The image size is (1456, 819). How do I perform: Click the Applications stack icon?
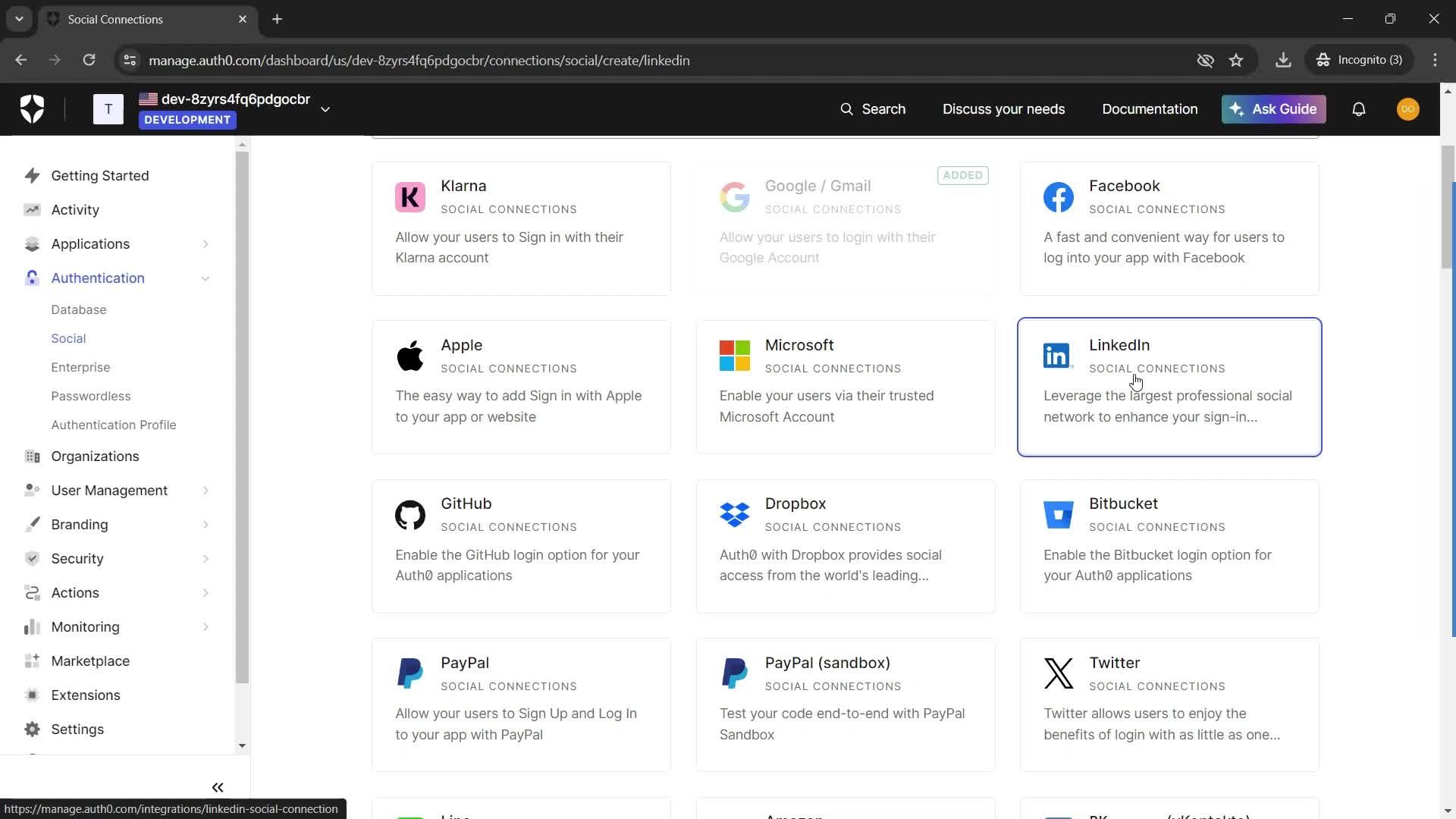[32, 244]
